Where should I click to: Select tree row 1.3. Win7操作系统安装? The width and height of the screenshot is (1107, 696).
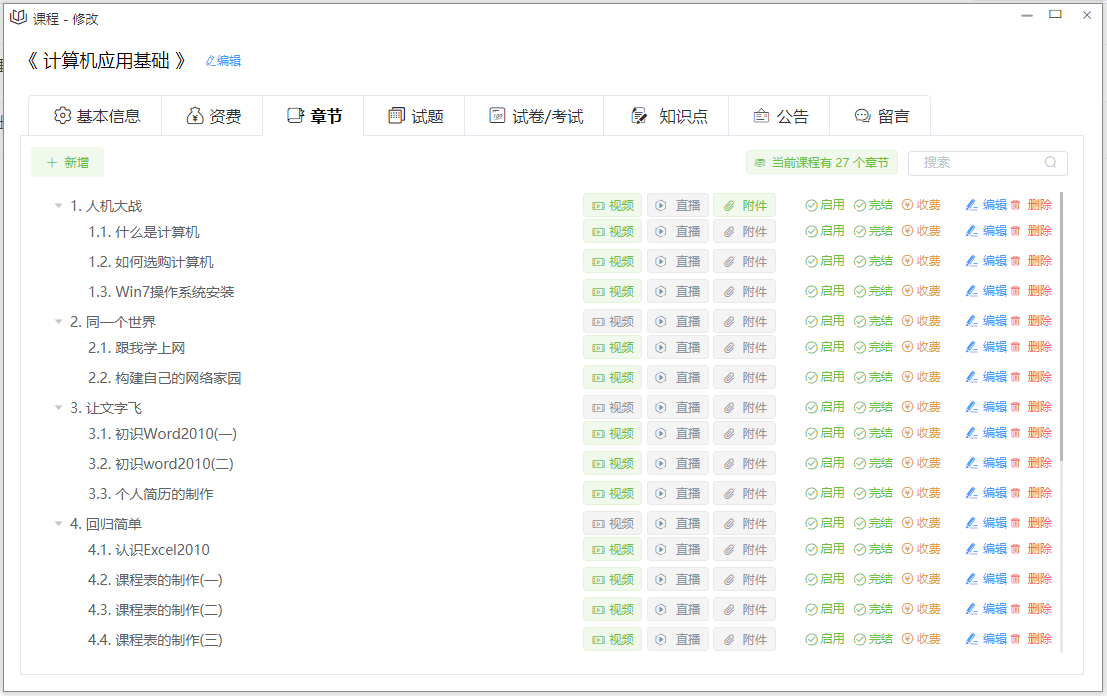coord(161,292)
